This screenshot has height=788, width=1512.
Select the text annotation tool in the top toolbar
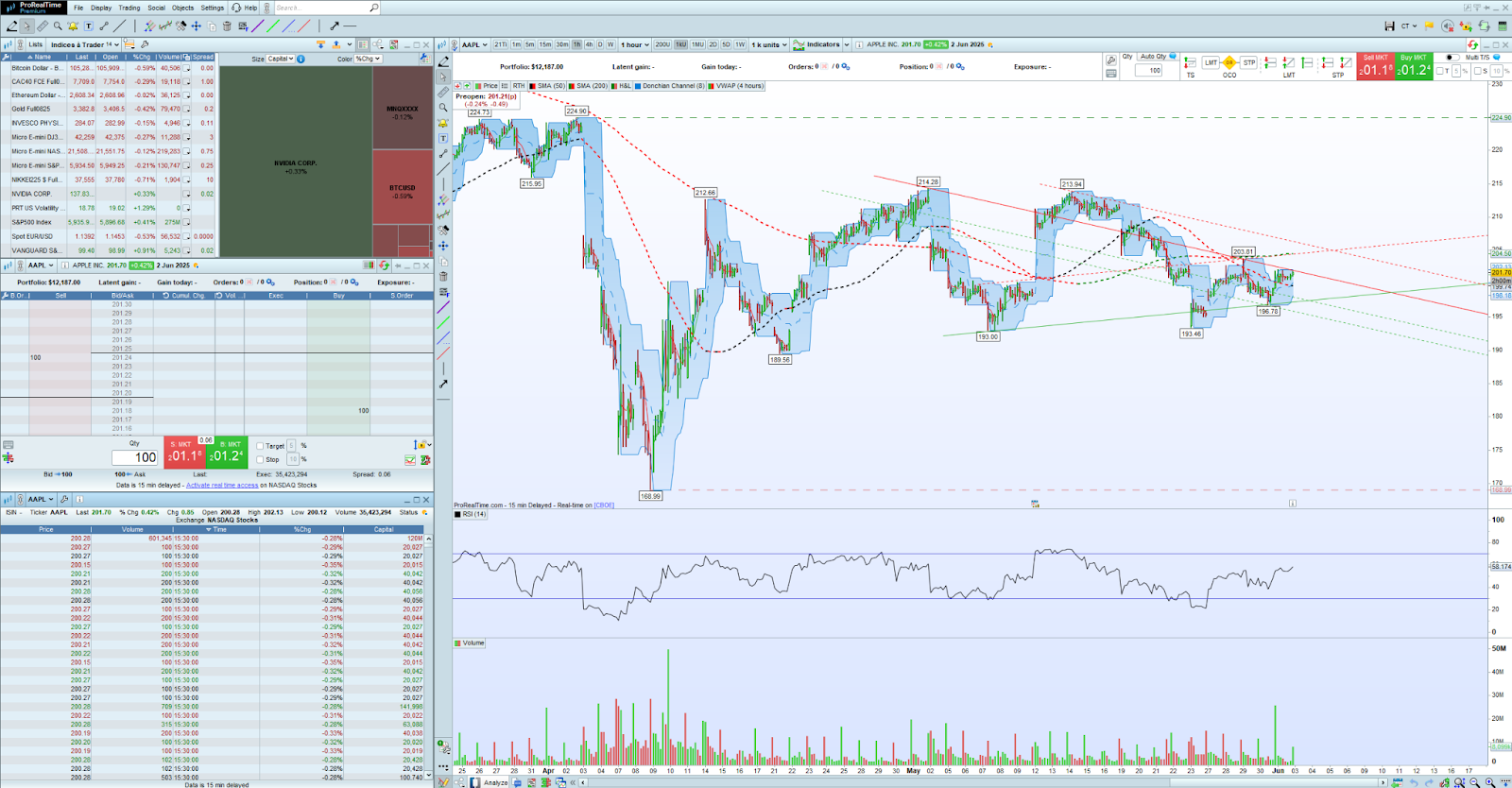click(89, 26)
